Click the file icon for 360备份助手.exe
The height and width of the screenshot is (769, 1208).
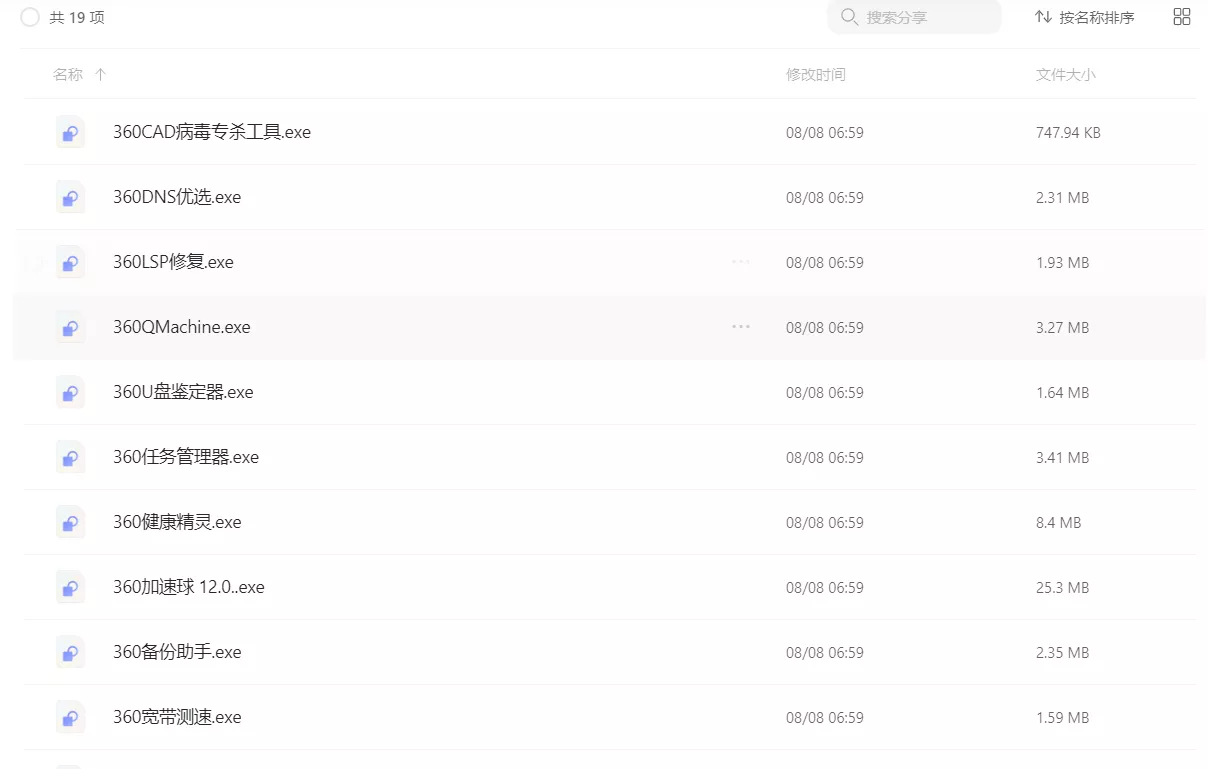pos(70,652)
